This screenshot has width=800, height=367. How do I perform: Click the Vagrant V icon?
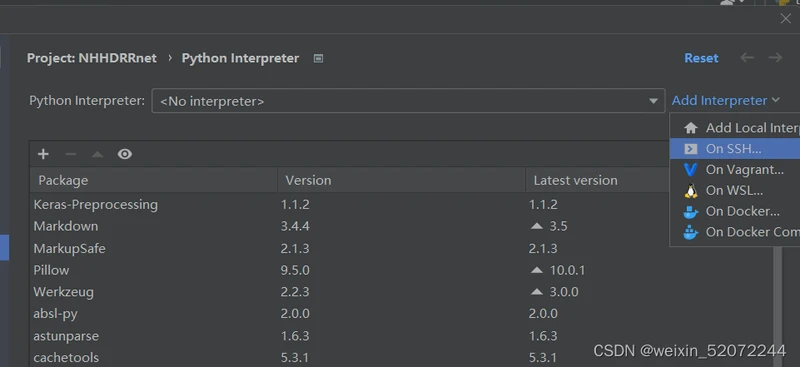(x=690, y=169)
